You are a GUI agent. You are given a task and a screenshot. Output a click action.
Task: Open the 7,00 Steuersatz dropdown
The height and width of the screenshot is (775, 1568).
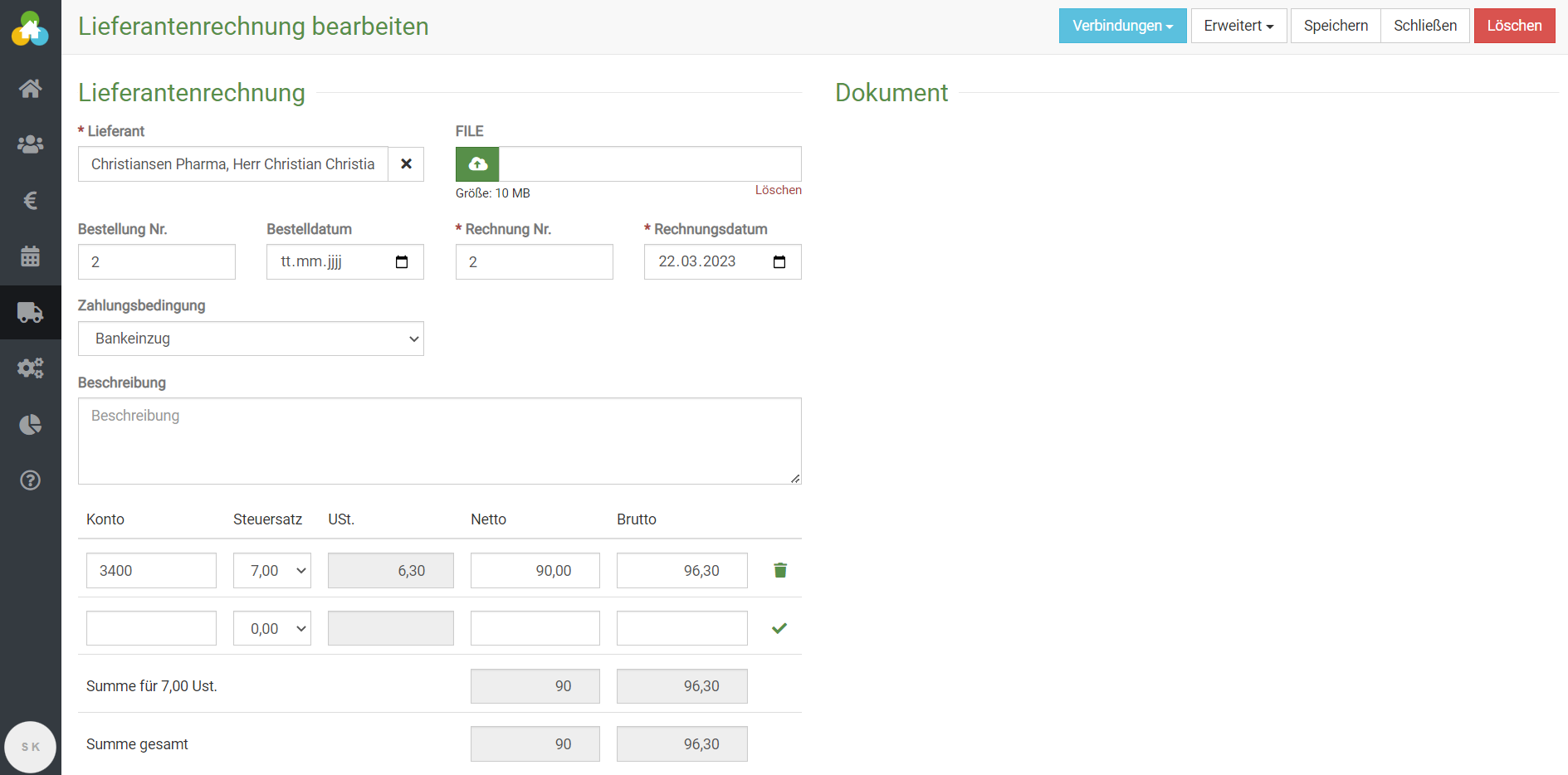point(272,571)
